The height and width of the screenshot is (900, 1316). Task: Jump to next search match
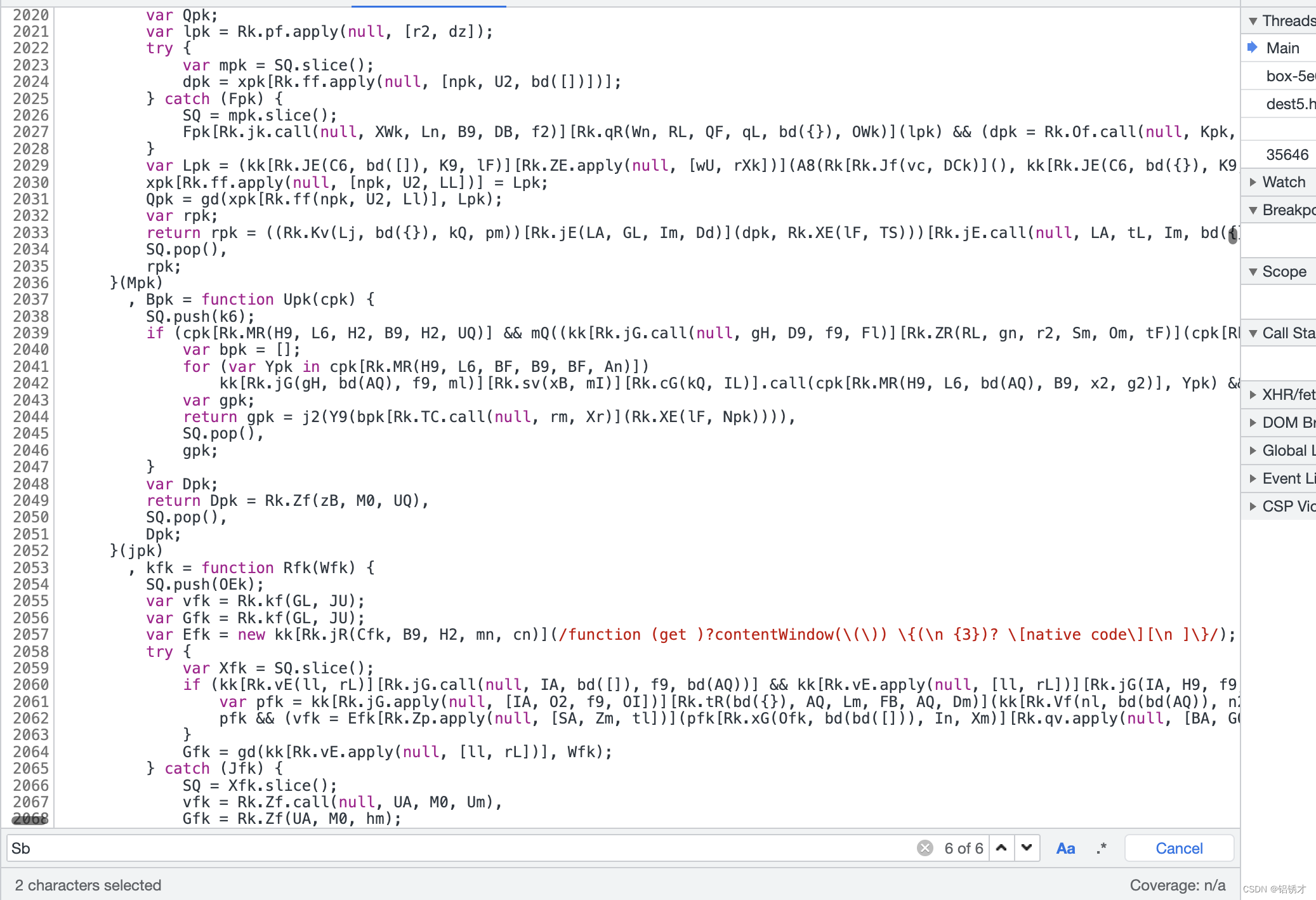click(x=1027, y=848)
